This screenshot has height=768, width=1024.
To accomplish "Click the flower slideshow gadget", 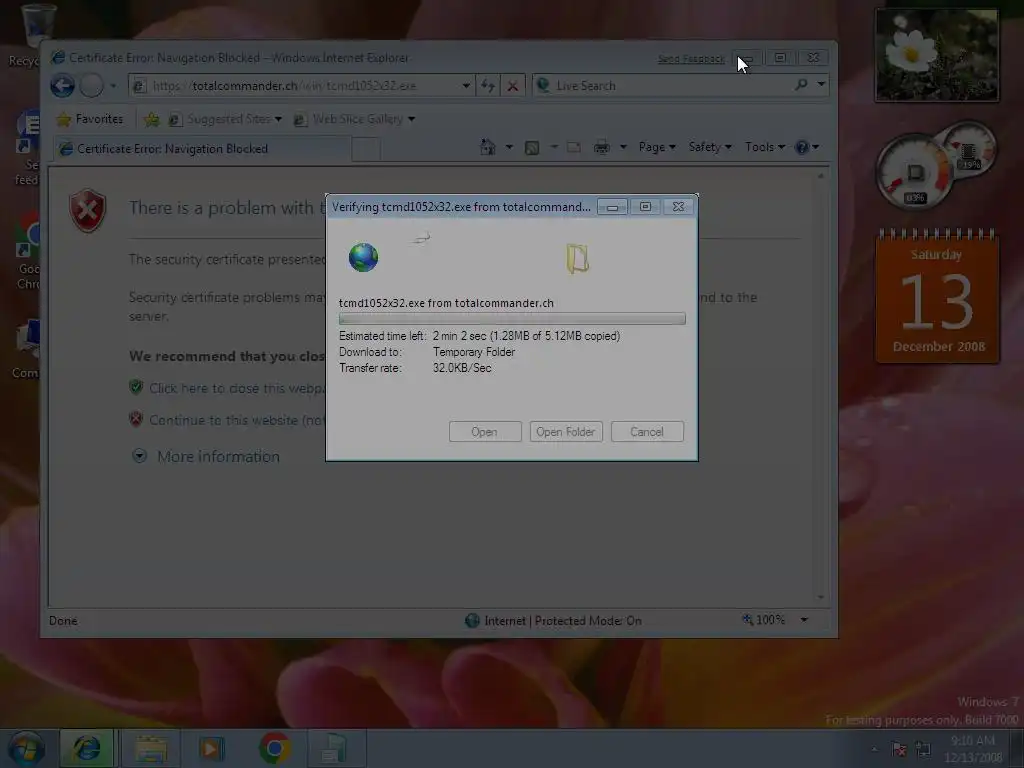I will tap(936, 55).
